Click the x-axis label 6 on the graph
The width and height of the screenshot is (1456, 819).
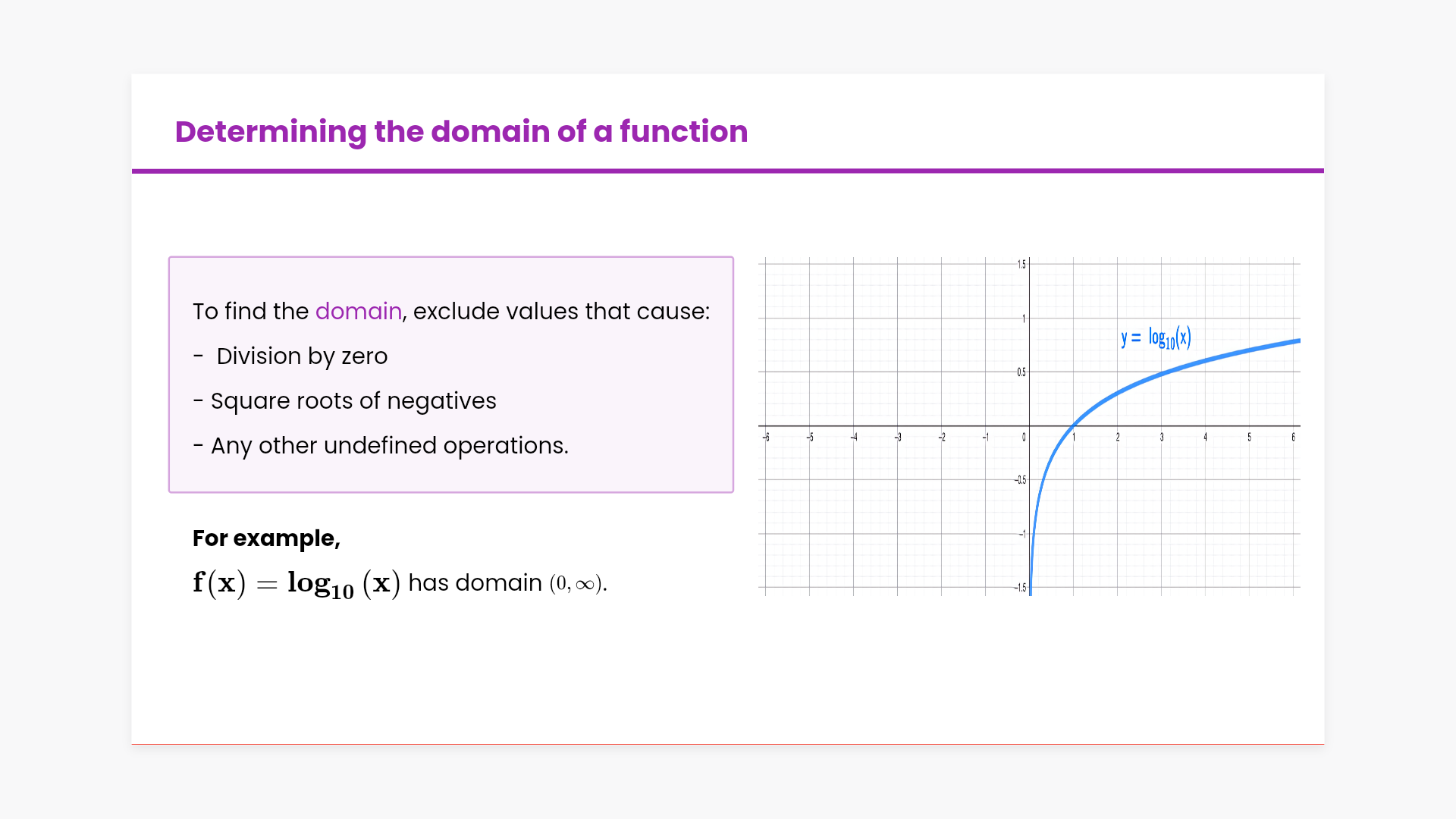click(x=1293, y=438)
